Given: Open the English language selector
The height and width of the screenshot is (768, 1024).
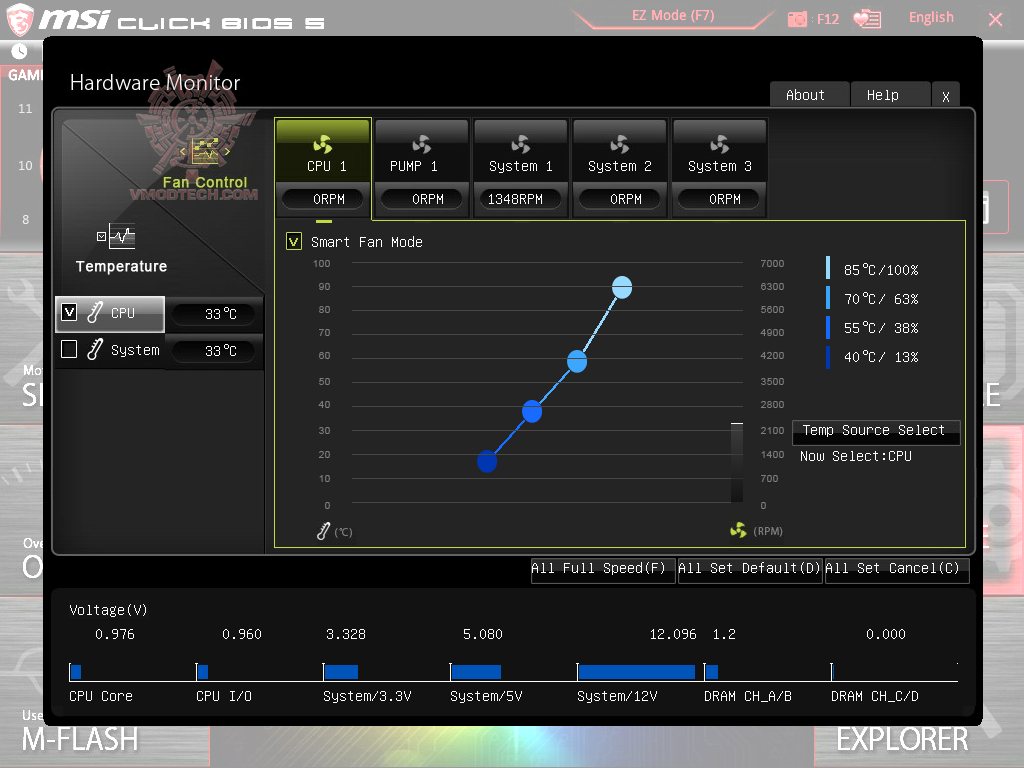Looking at the screenshot, I should click(x=931, y=18).
